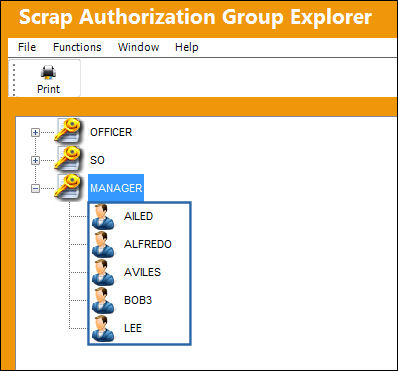Select user name AILED
The width and height of the screenshot is (398, 371).
pos(138,216)
